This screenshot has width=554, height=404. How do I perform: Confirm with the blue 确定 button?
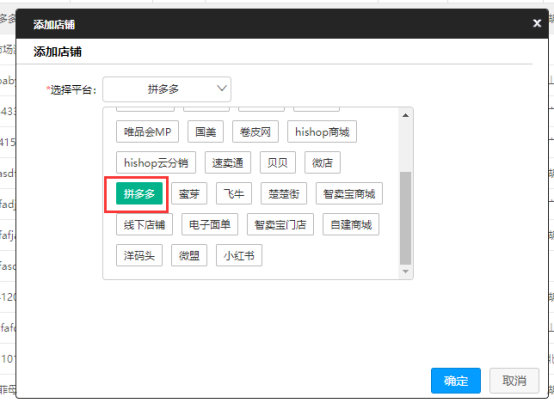click(456, 381)
